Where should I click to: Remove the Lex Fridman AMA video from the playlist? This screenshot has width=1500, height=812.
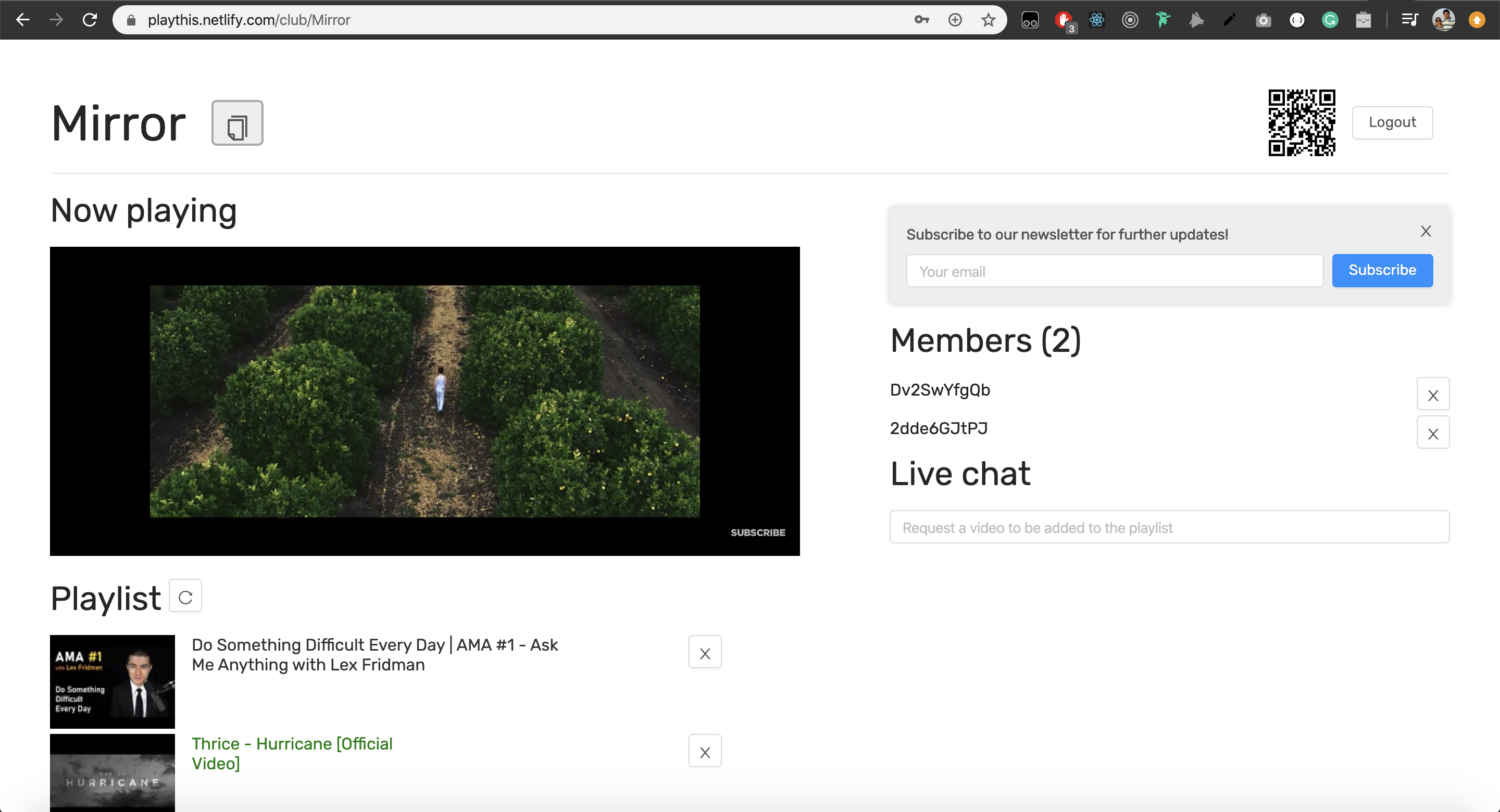coord(705,653)
